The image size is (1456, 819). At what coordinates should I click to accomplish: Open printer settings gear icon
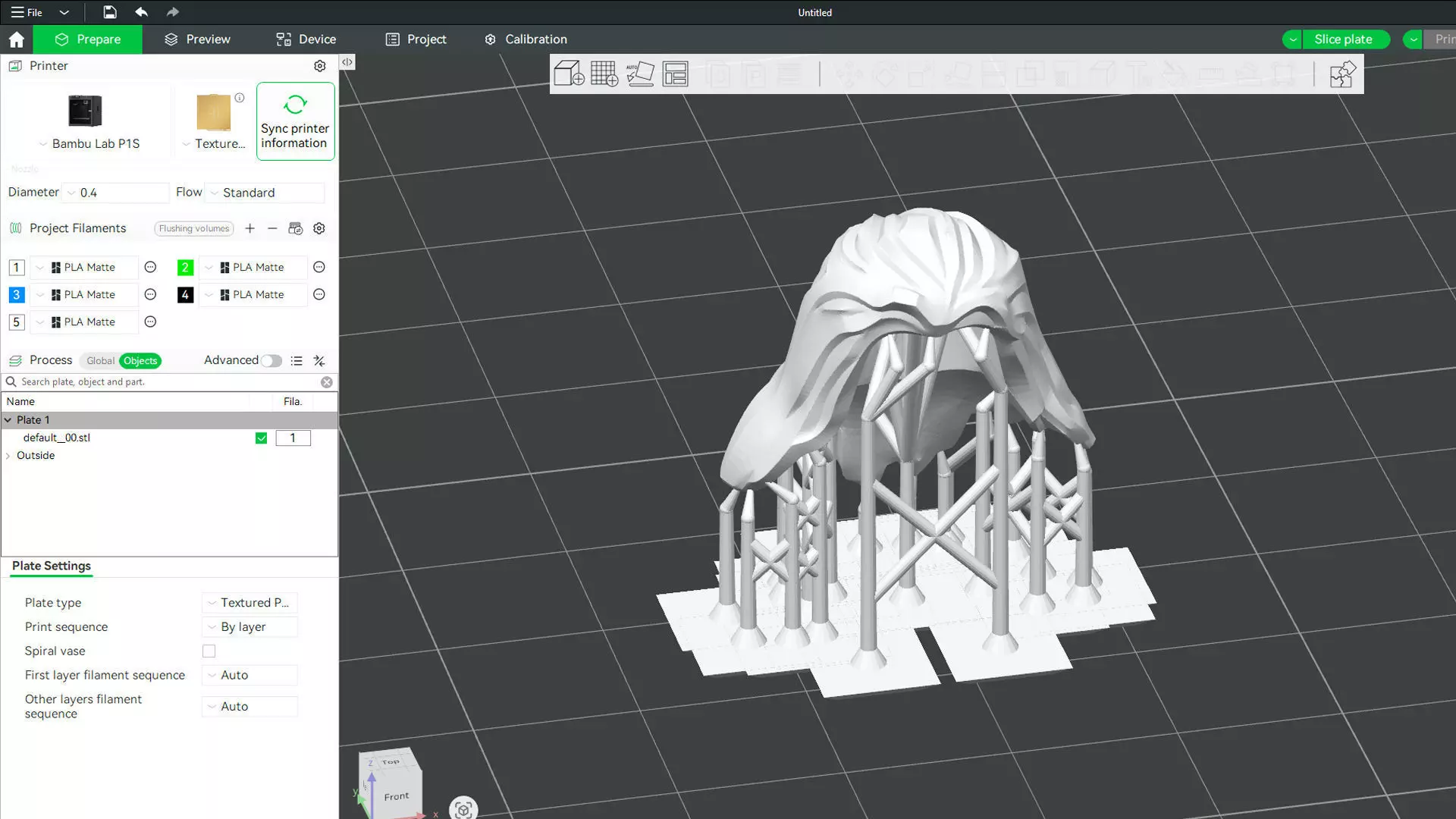pos(320,66)
